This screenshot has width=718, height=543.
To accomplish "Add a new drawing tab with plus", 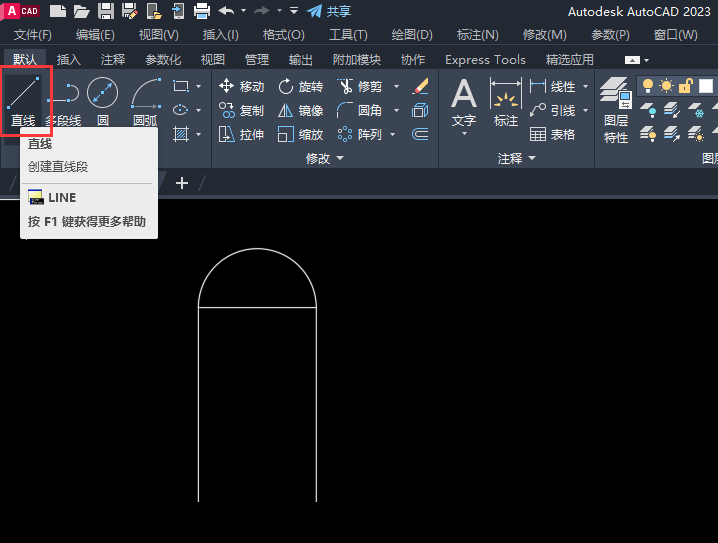I will coord(182,182).
